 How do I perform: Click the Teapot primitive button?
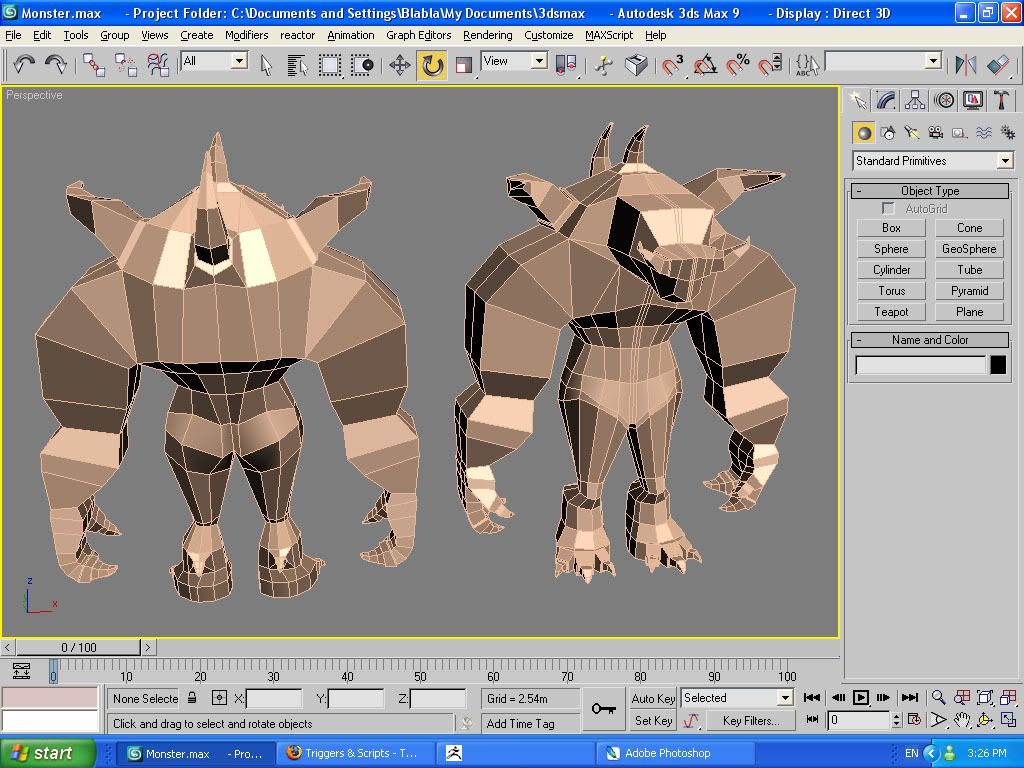point(891,312)
